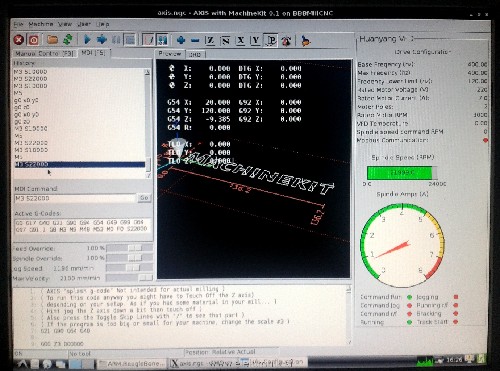The width and height of the screenshot is (500, 371).
Task: Switch to the ARM.BeagleBone taskbar window
Action: click(132, 363)
